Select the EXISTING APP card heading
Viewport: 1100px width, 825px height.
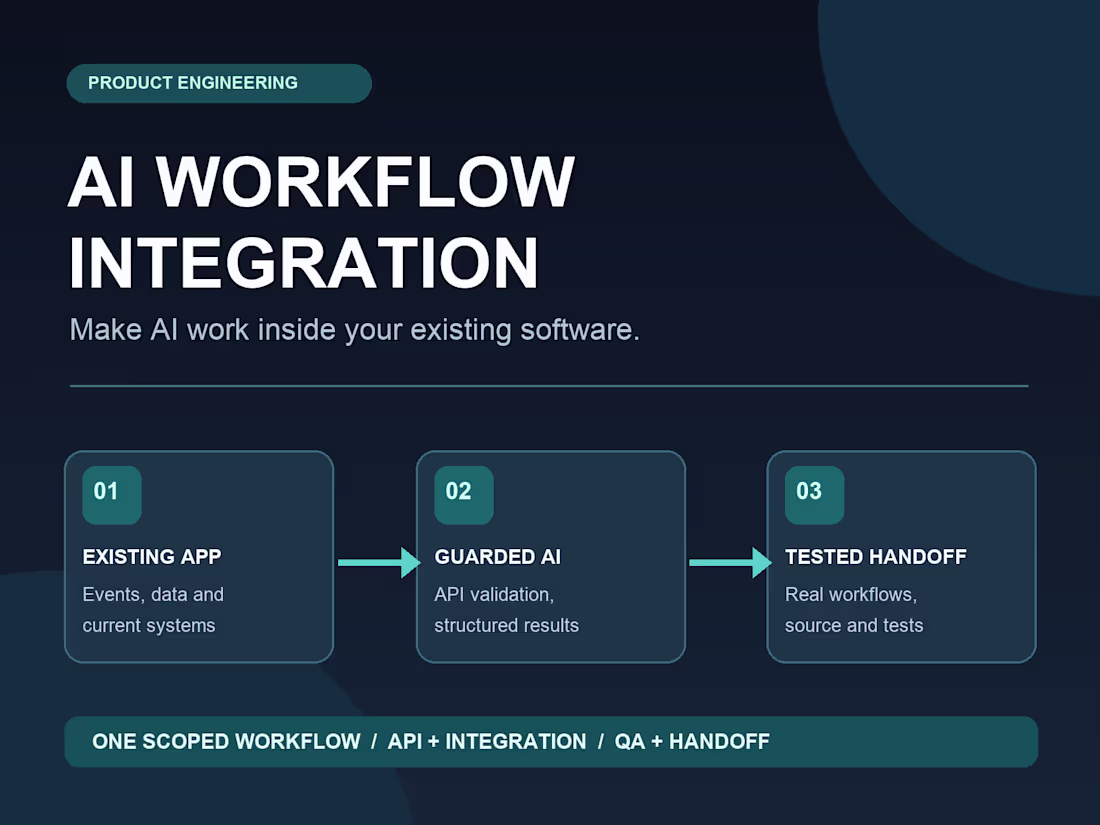click(152, 557)
